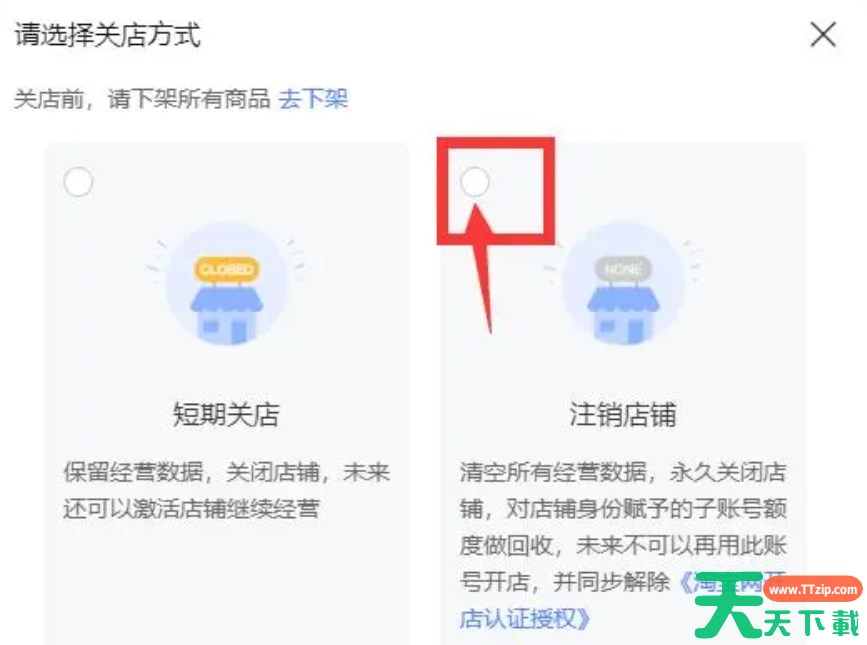This screenshot has height=645, width=867.
Task: Click the 请选择关店方式 dialog title
Action: 107,35
